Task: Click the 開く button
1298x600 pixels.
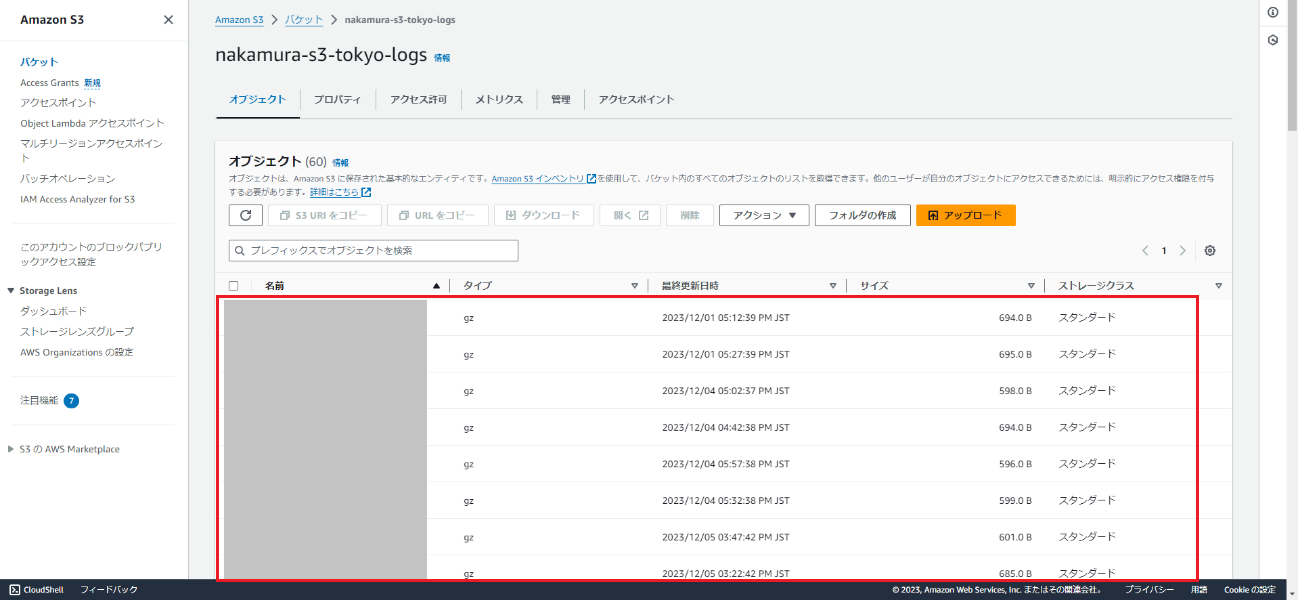Action: [630, 215]
